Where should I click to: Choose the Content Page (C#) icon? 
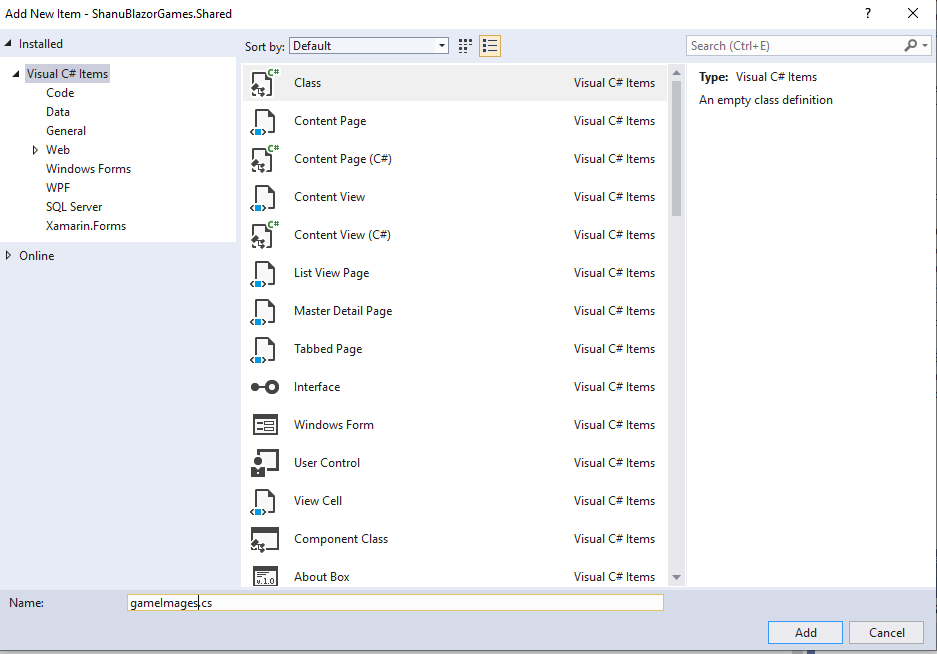pyautogui.click(x=265, y=158)
